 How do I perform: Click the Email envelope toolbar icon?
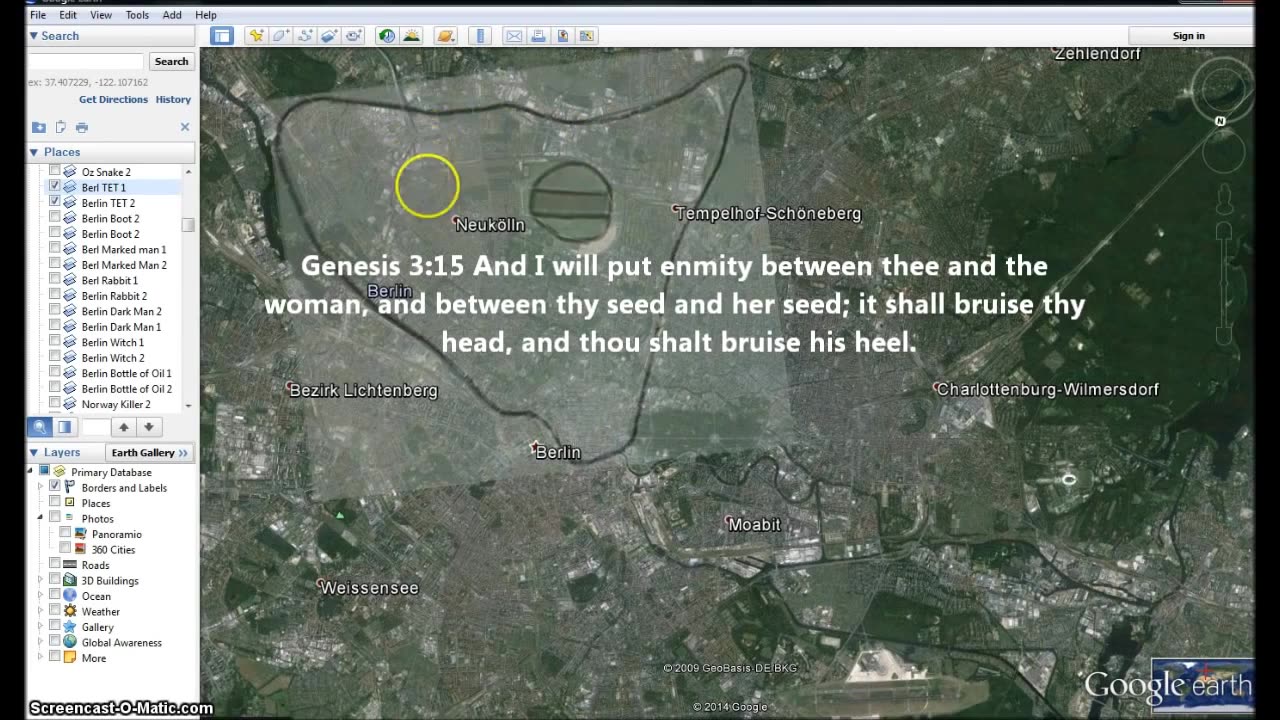click(x=514, y=36)
